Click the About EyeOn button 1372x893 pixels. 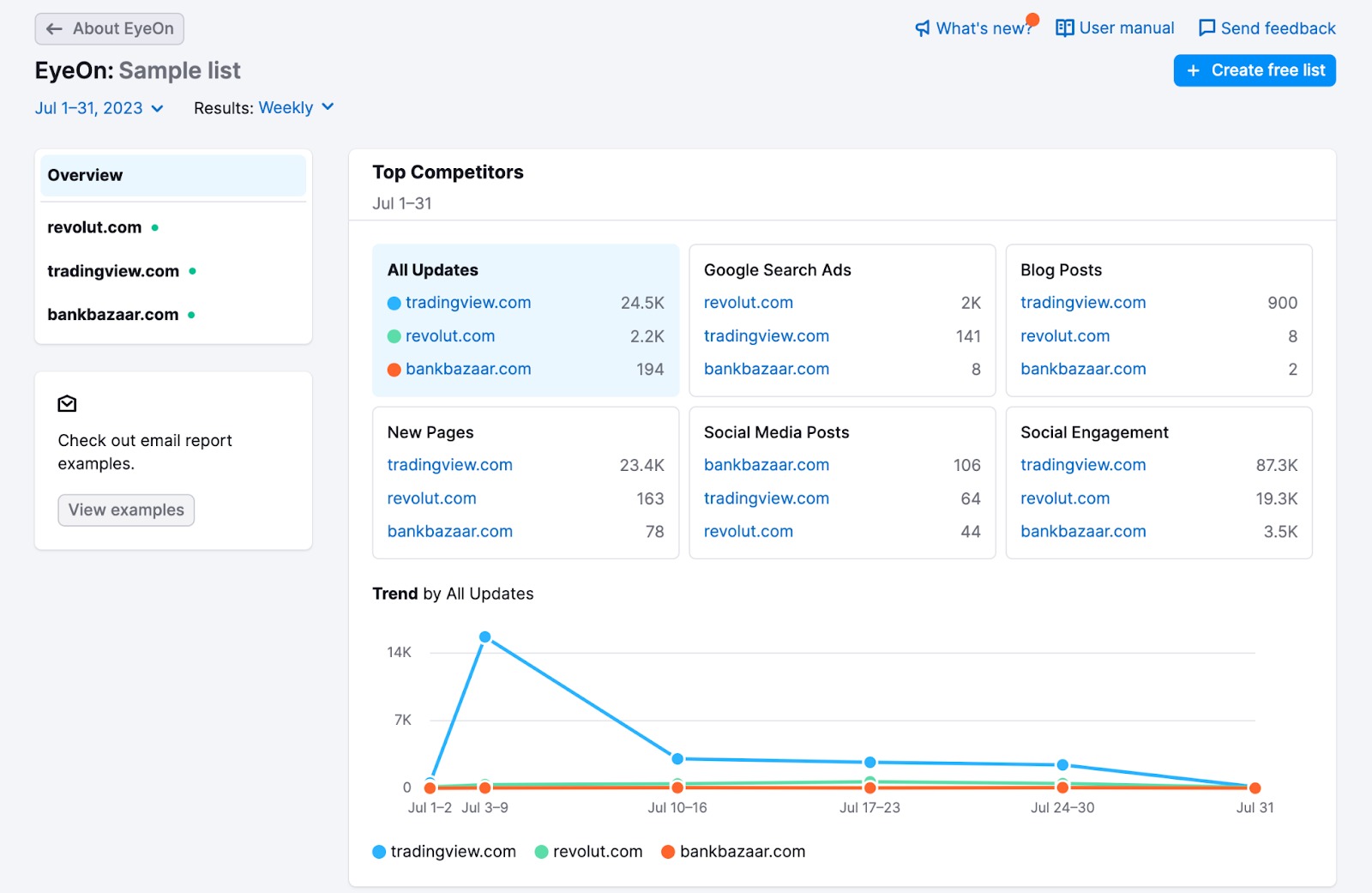110,29
